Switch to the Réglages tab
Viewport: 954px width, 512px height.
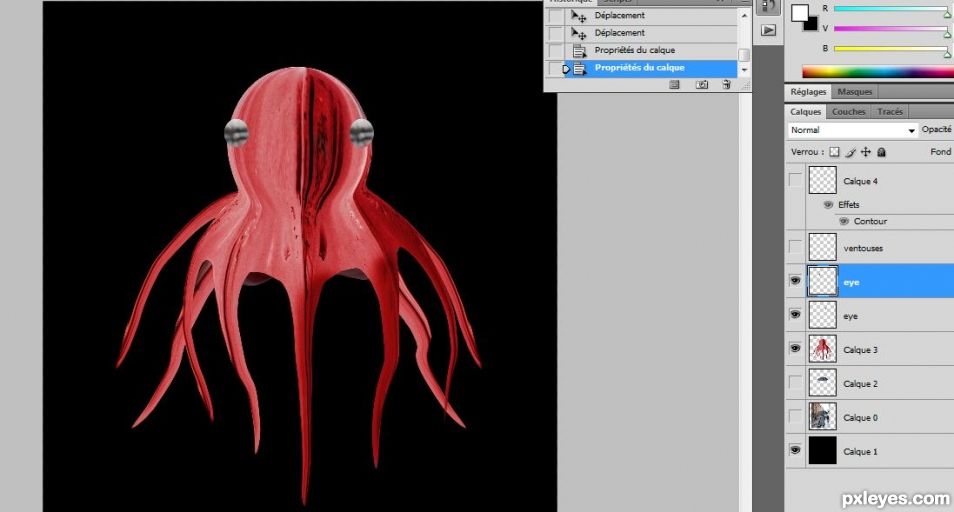click(808, 92)
